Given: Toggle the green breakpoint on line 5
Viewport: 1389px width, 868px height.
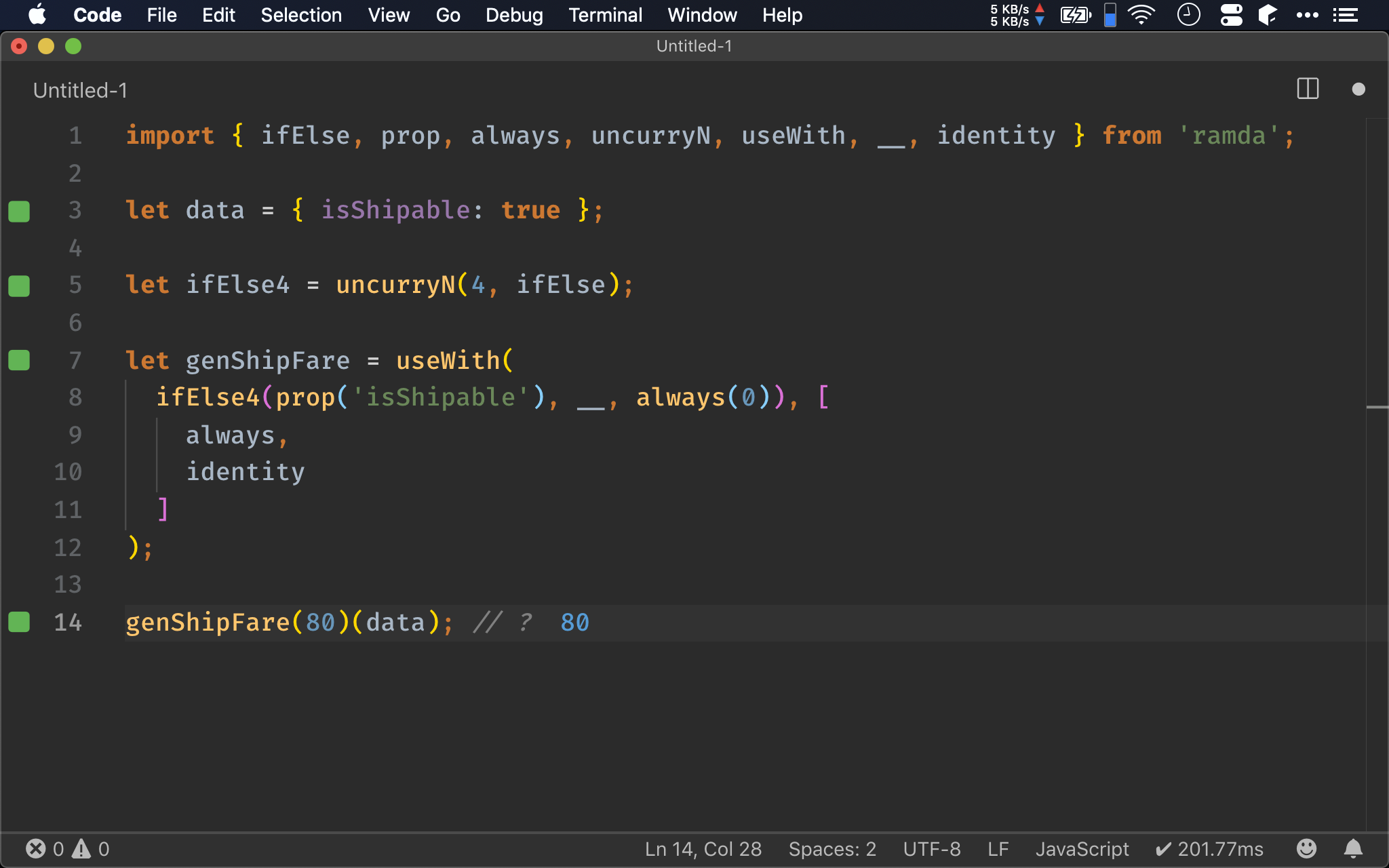Looking at the screenshot, I should pyautogui.click(x=20, y=286).
